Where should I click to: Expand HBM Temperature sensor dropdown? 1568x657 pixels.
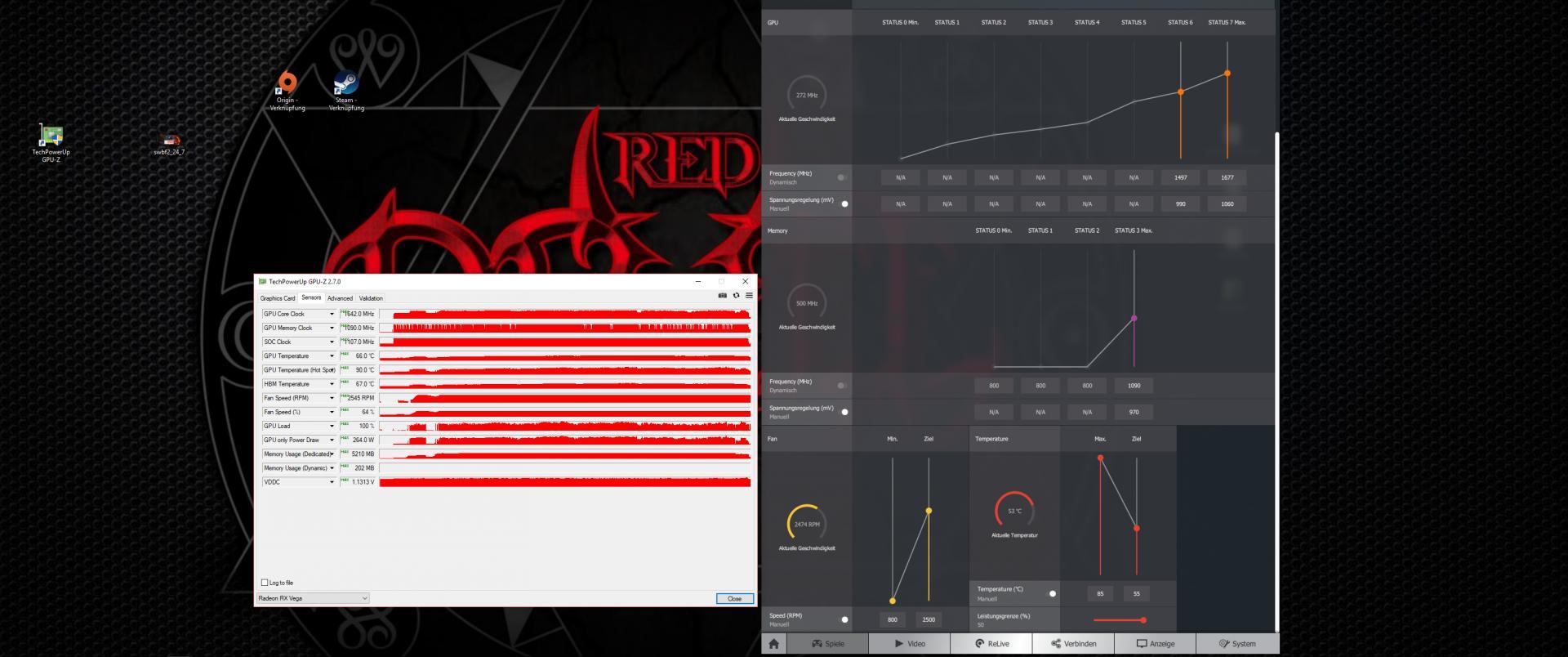[332, 384]
